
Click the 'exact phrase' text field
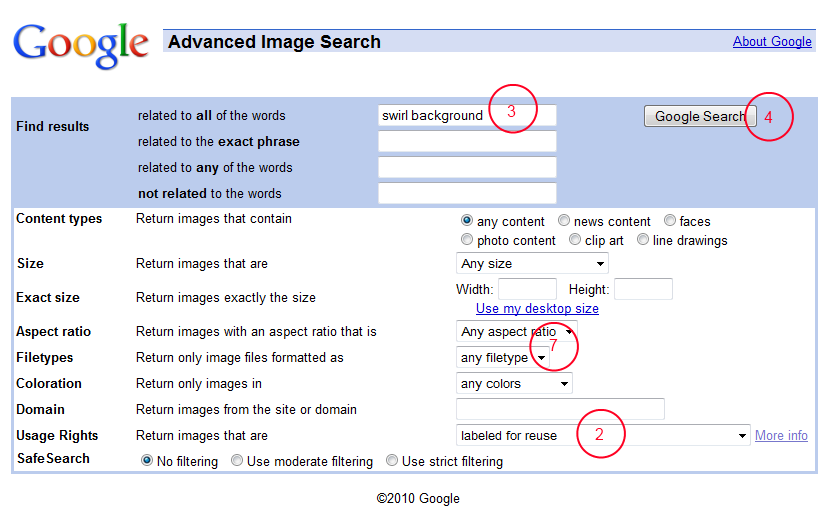467,141
